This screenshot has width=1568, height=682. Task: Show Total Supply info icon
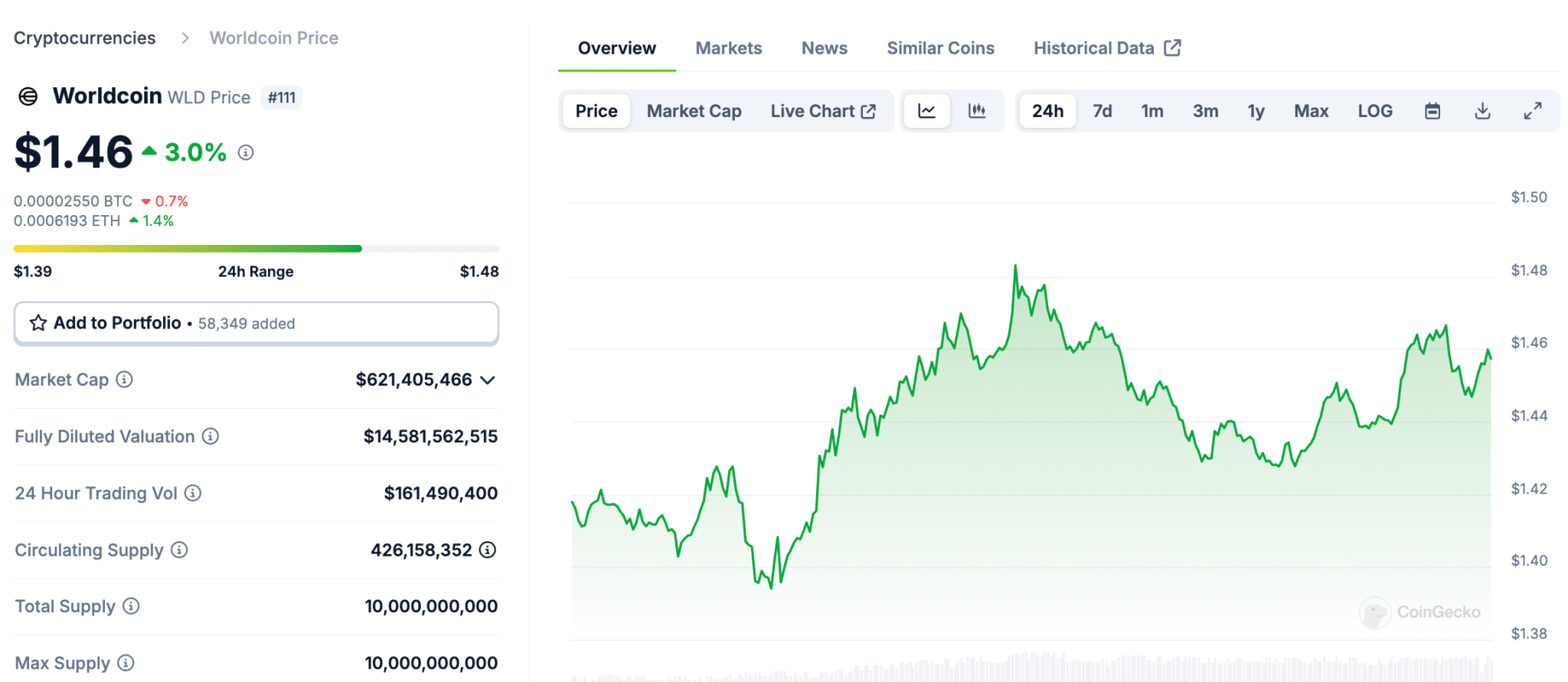pyautogui.click(x=131, y=606)
